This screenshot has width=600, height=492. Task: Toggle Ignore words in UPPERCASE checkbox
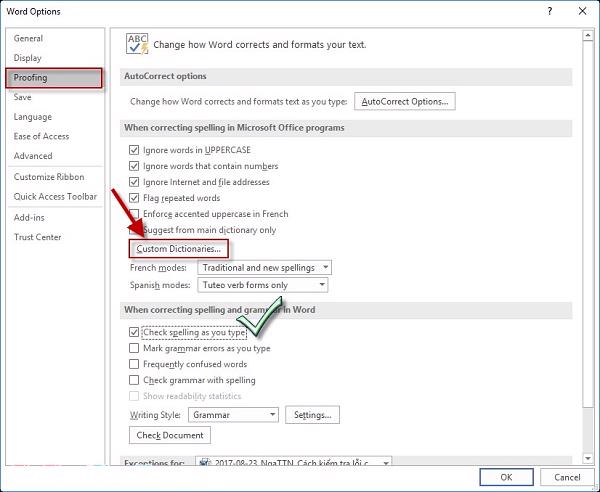click(135, 150)
